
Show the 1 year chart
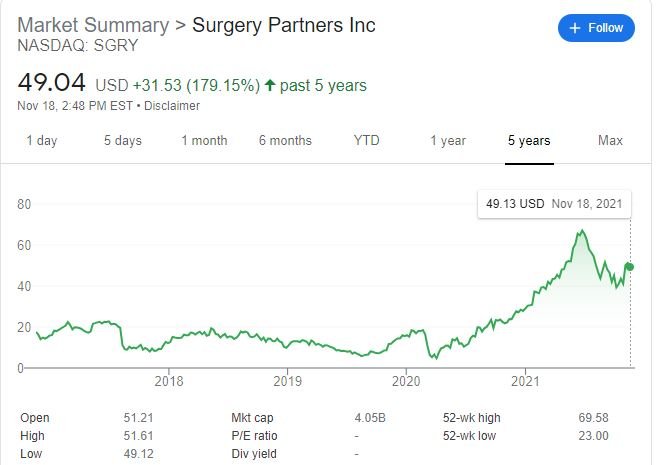tap(448, 140)
